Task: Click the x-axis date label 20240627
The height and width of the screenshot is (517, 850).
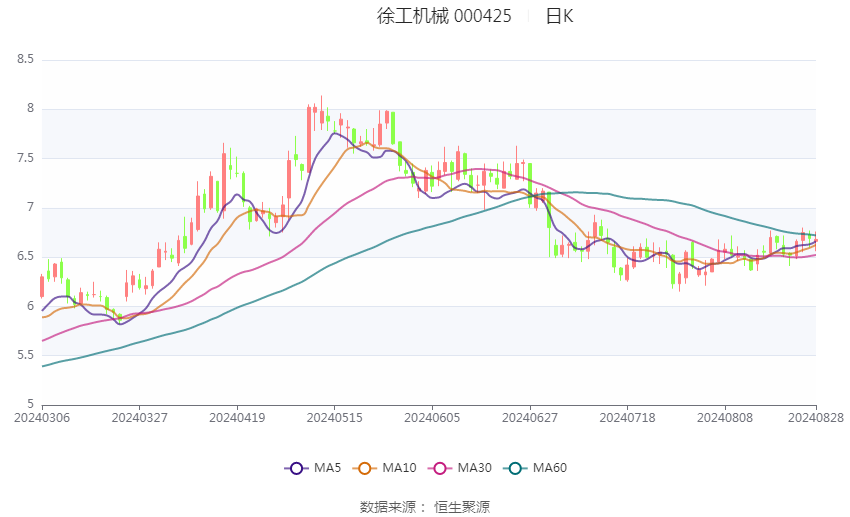Action: pyautogui.click(x=530, y=418)
